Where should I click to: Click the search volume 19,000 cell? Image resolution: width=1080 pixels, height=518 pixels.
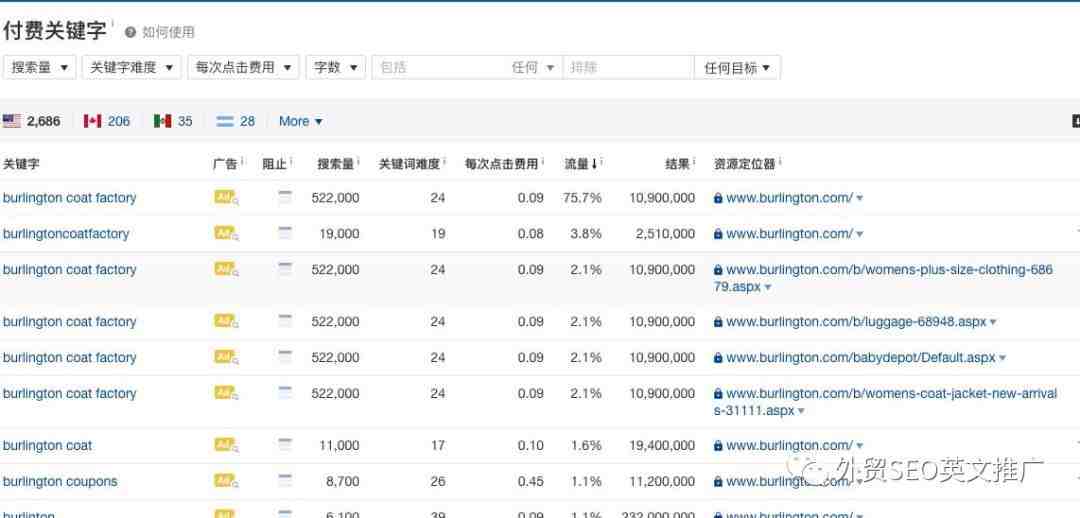(339, 234)
